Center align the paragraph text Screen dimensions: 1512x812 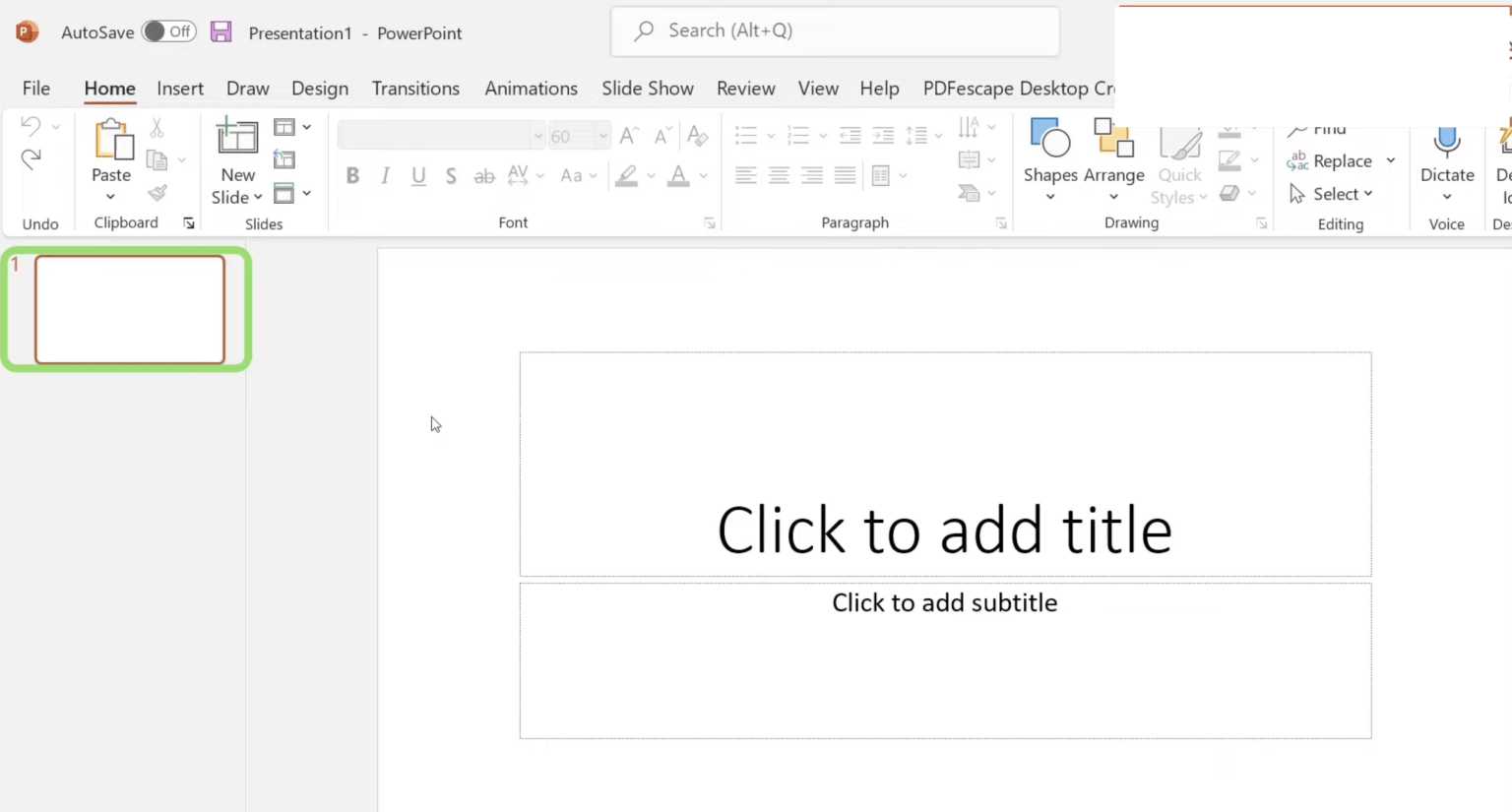(779, 175)
